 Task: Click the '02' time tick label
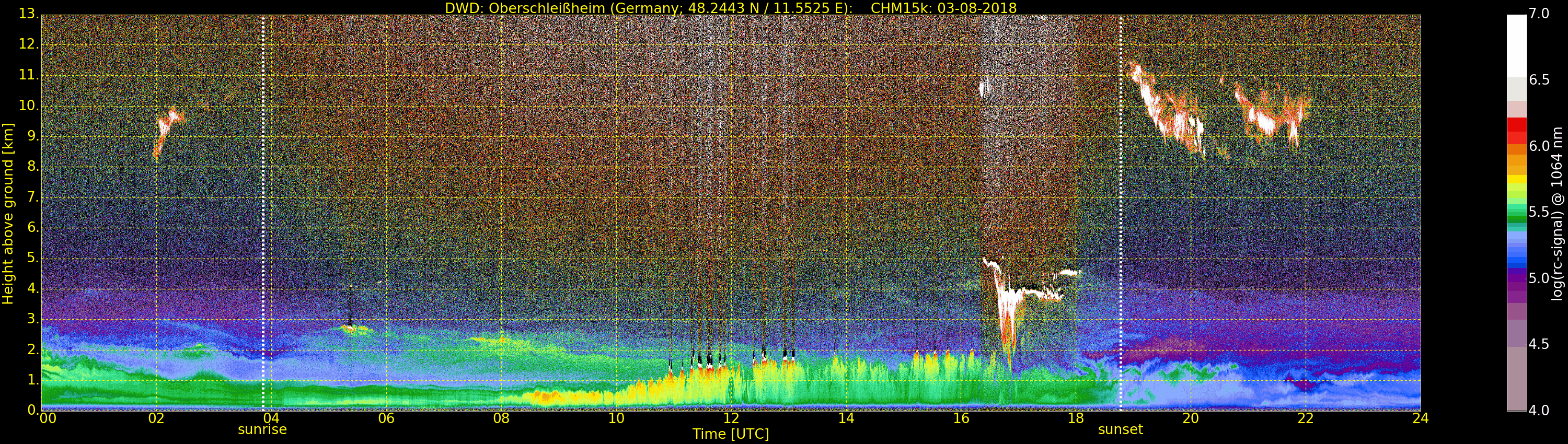pyautogui.click(x=156, y=418)
